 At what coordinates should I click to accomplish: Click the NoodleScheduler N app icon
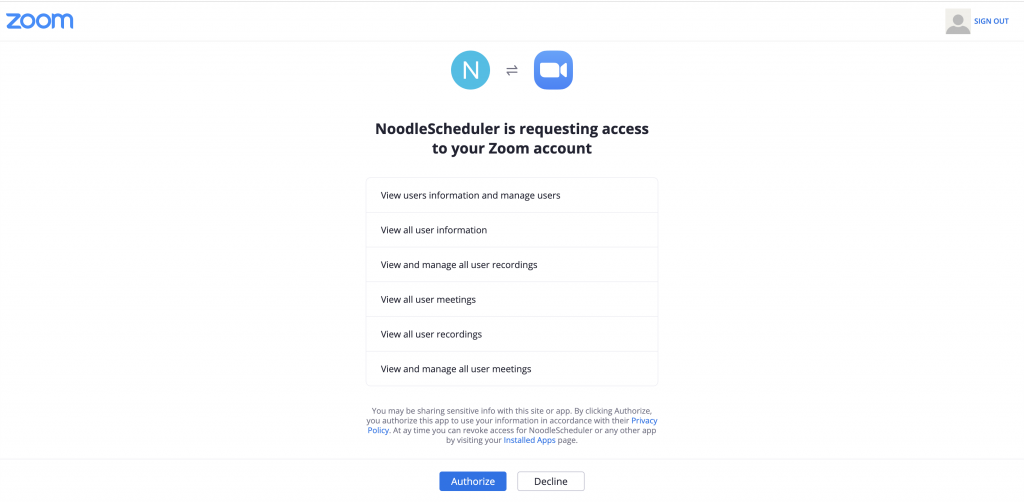(470, 70)
